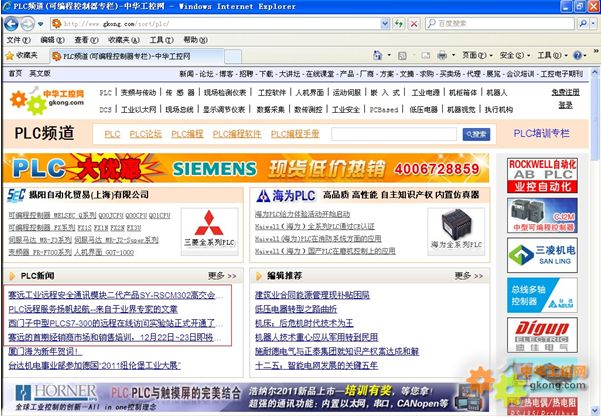Click 更多 in the PLC新闻 section

tap(222, 276)
